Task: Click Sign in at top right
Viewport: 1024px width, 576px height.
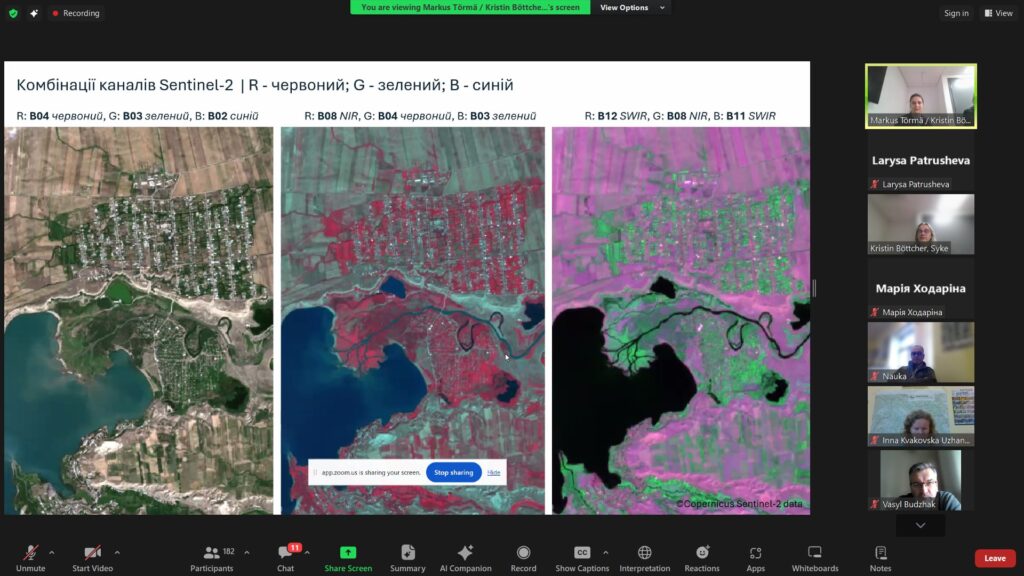Action: pyautogui.click(x=956, y=13)
